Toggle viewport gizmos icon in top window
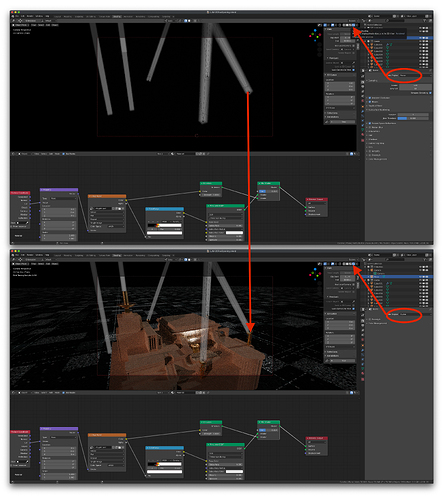The width and height of the screenshot is (442, 500). click(x=325, y=25)
